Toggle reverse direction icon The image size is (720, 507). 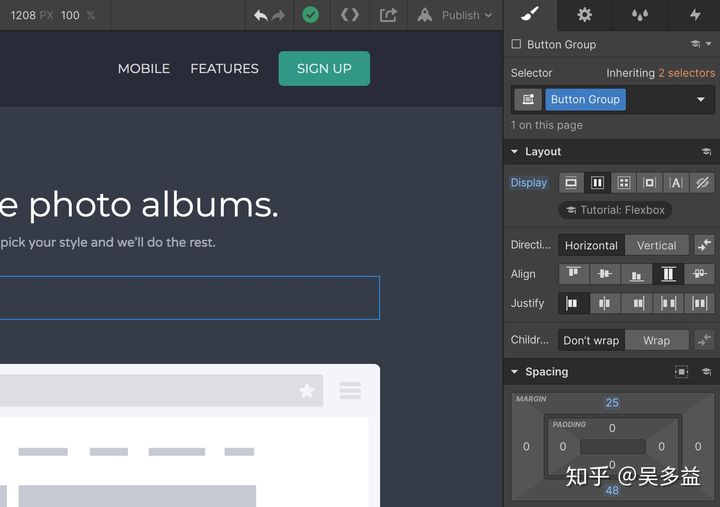(704, 245)
